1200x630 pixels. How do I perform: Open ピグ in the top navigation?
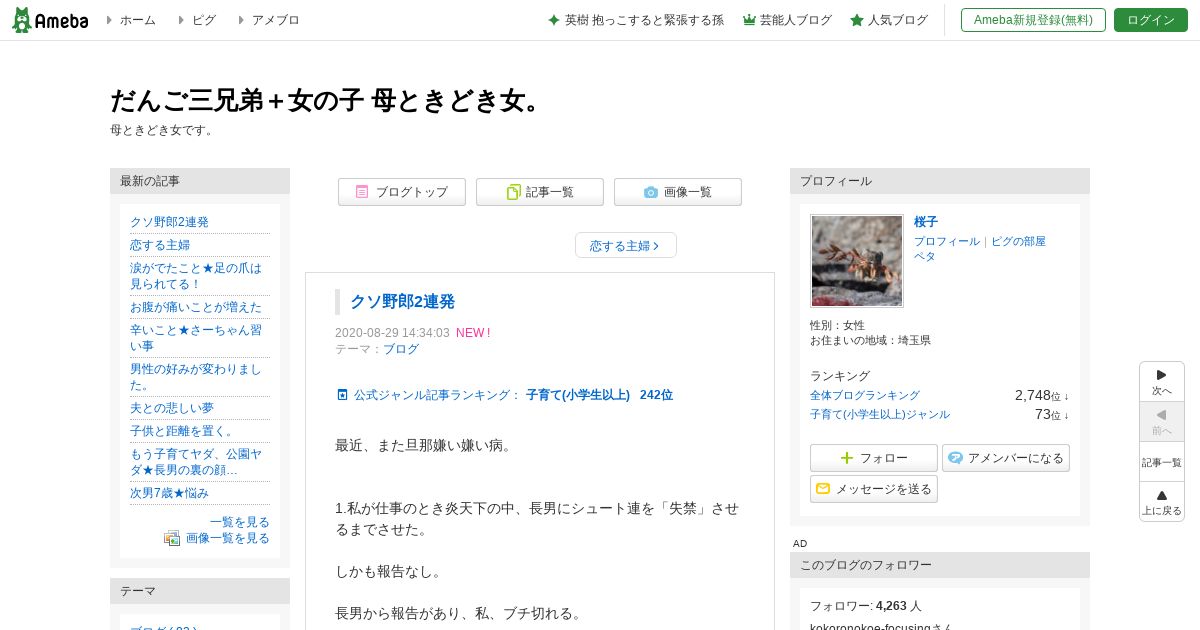coord(203,20)
